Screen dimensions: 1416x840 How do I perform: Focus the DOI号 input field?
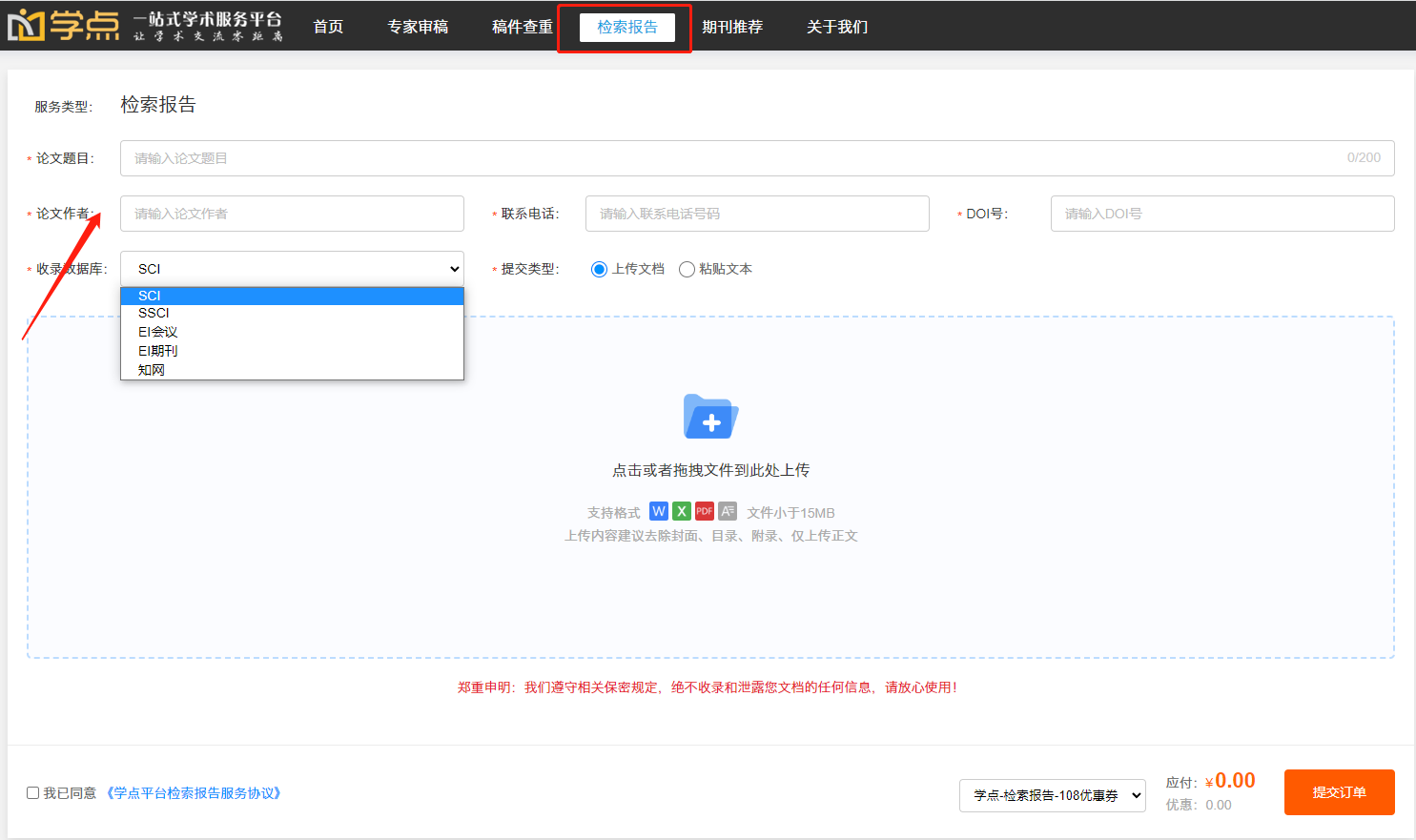tap(1222, 214)
